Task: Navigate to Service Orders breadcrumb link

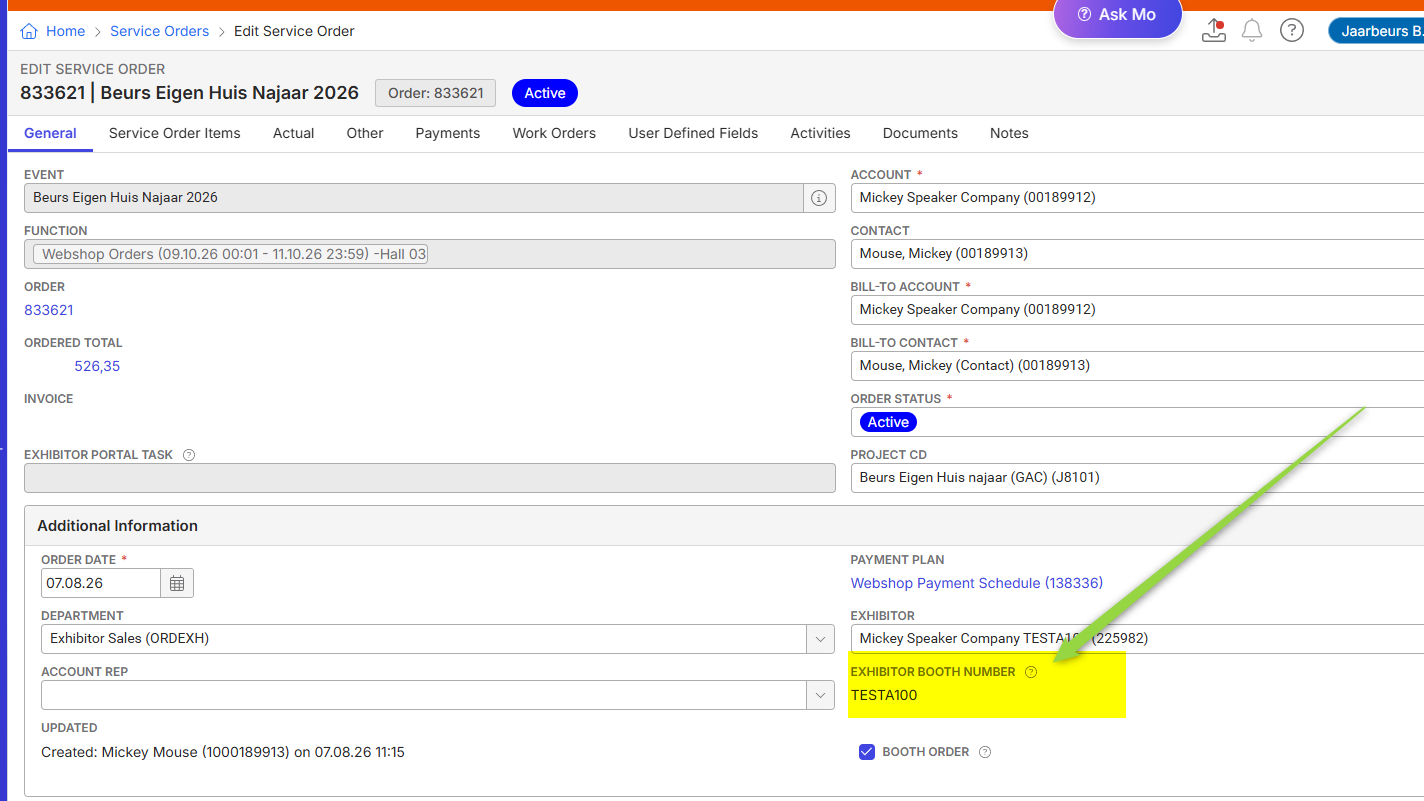Action: [160, 31]
